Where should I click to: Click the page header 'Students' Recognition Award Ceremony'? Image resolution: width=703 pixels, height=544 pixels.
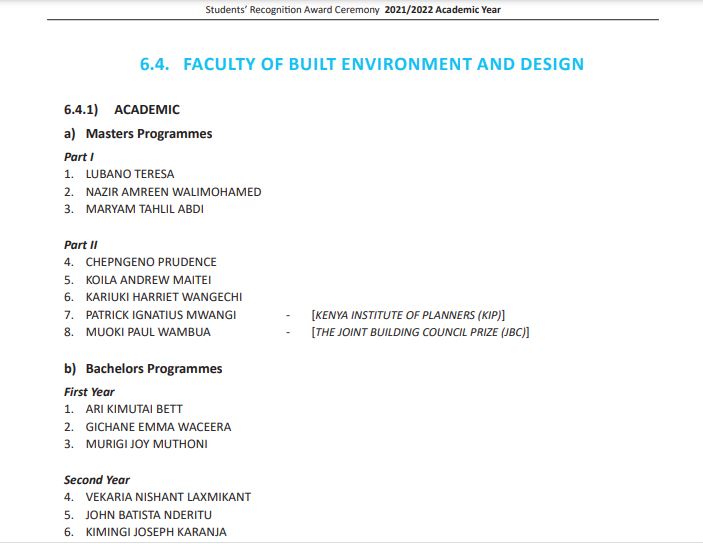tap(292, 10)
